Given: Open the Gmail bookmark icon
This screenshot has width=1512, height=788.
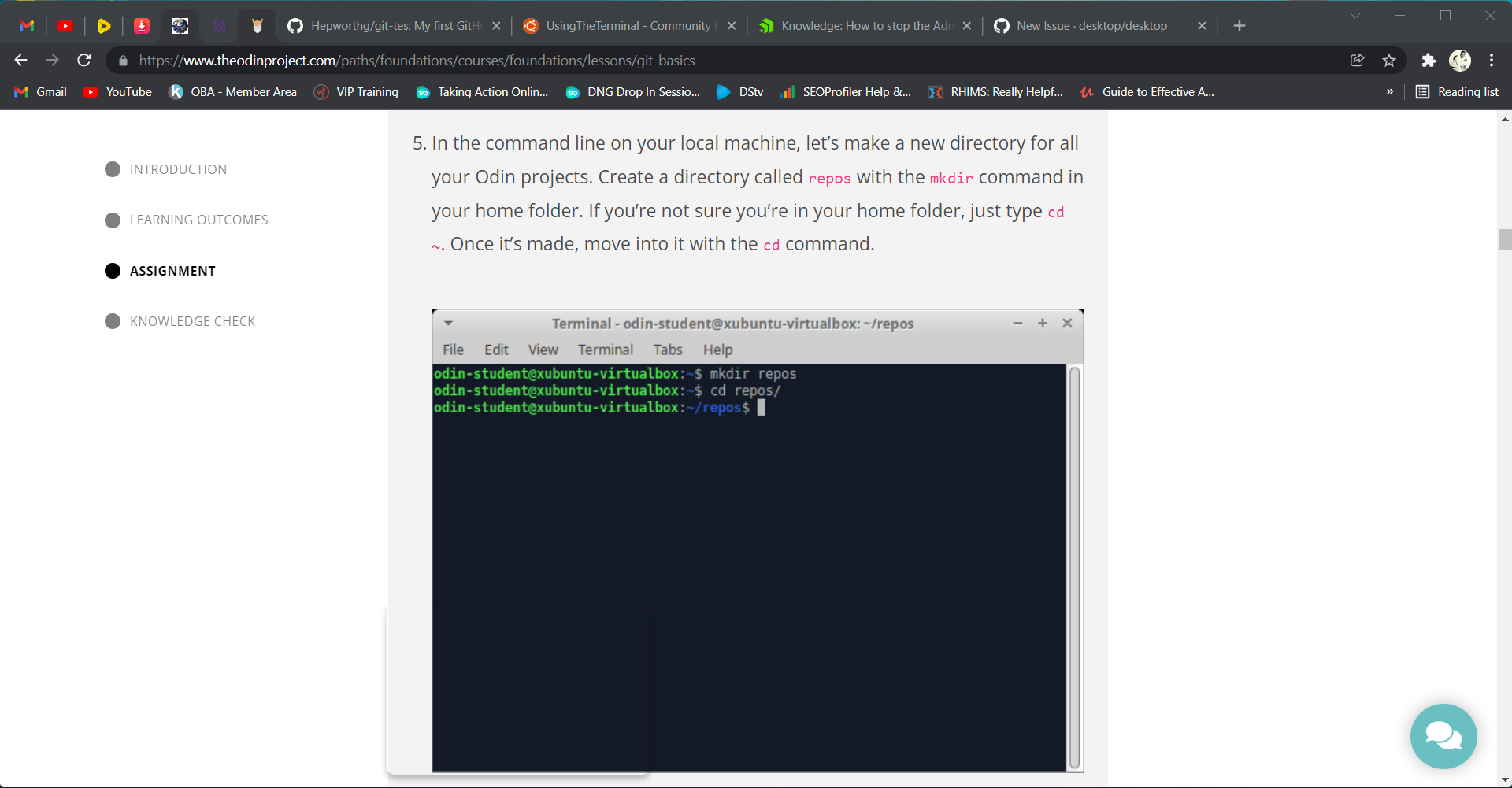Looking at the screenshot, I should coord(21,91).
